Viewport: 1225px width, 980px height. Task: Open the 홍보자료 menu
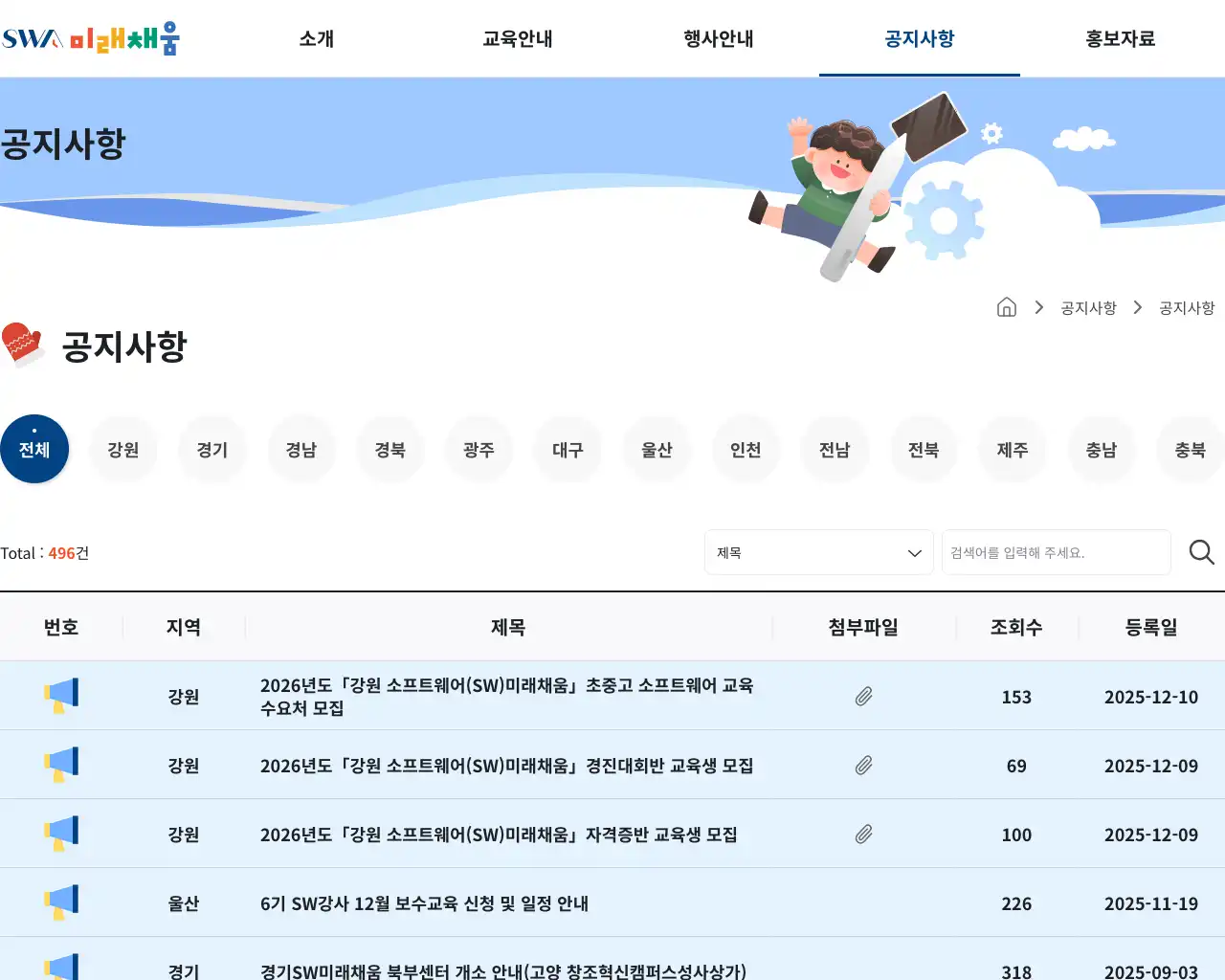click(x=1120, y=39)
